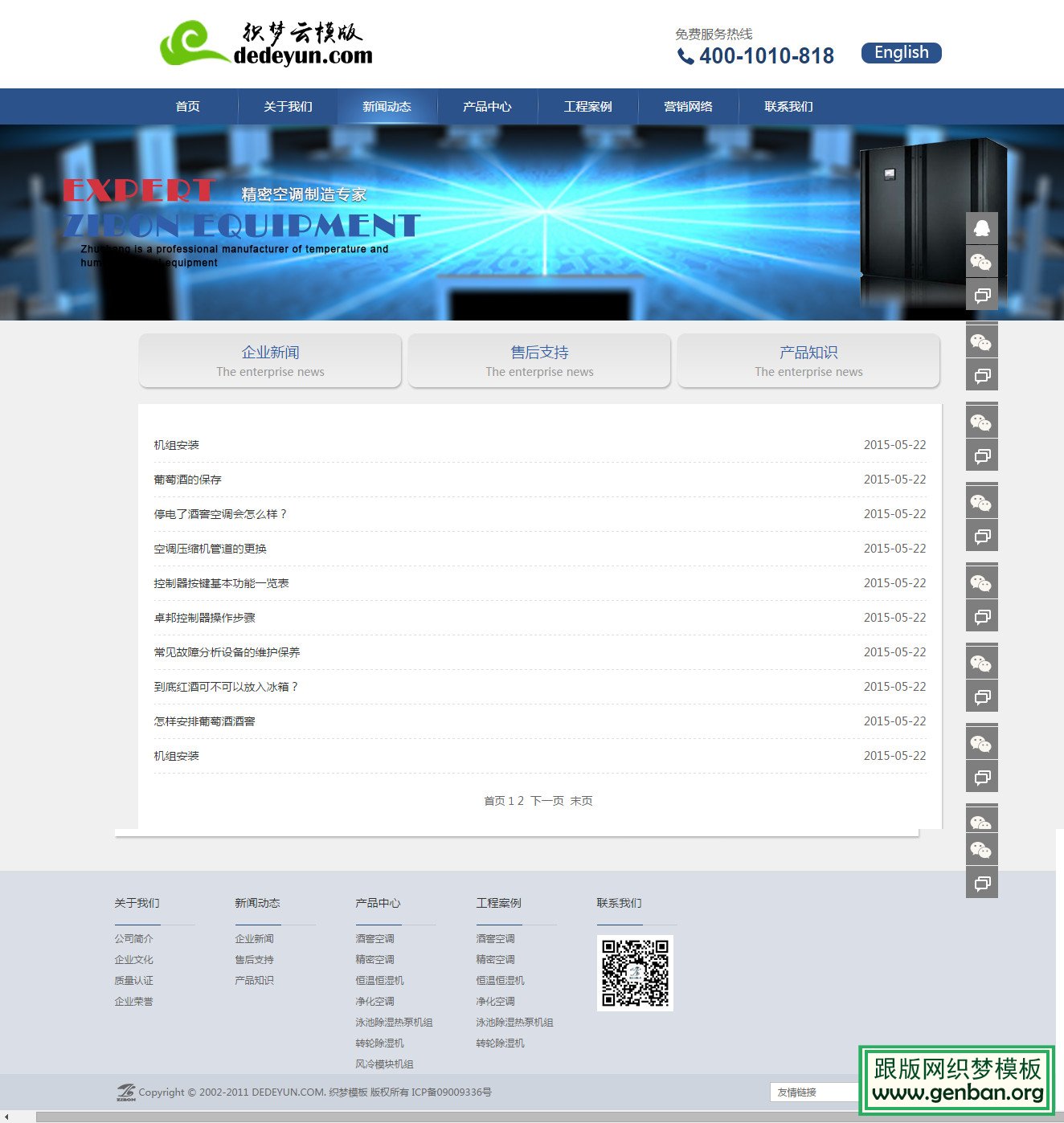Switch site language with the English button

click(x=901, y=52)
